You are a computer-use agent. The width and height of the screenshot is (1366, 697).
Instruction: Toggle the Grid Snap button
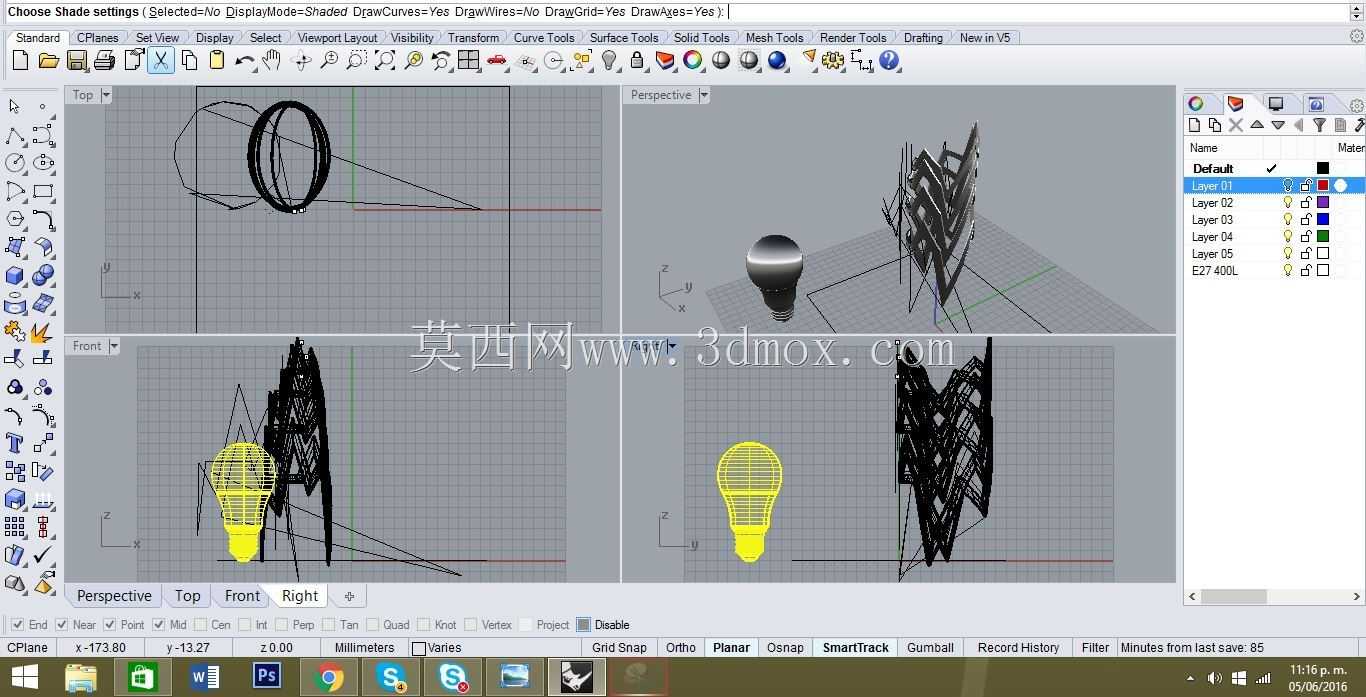[x=619, y=648]
